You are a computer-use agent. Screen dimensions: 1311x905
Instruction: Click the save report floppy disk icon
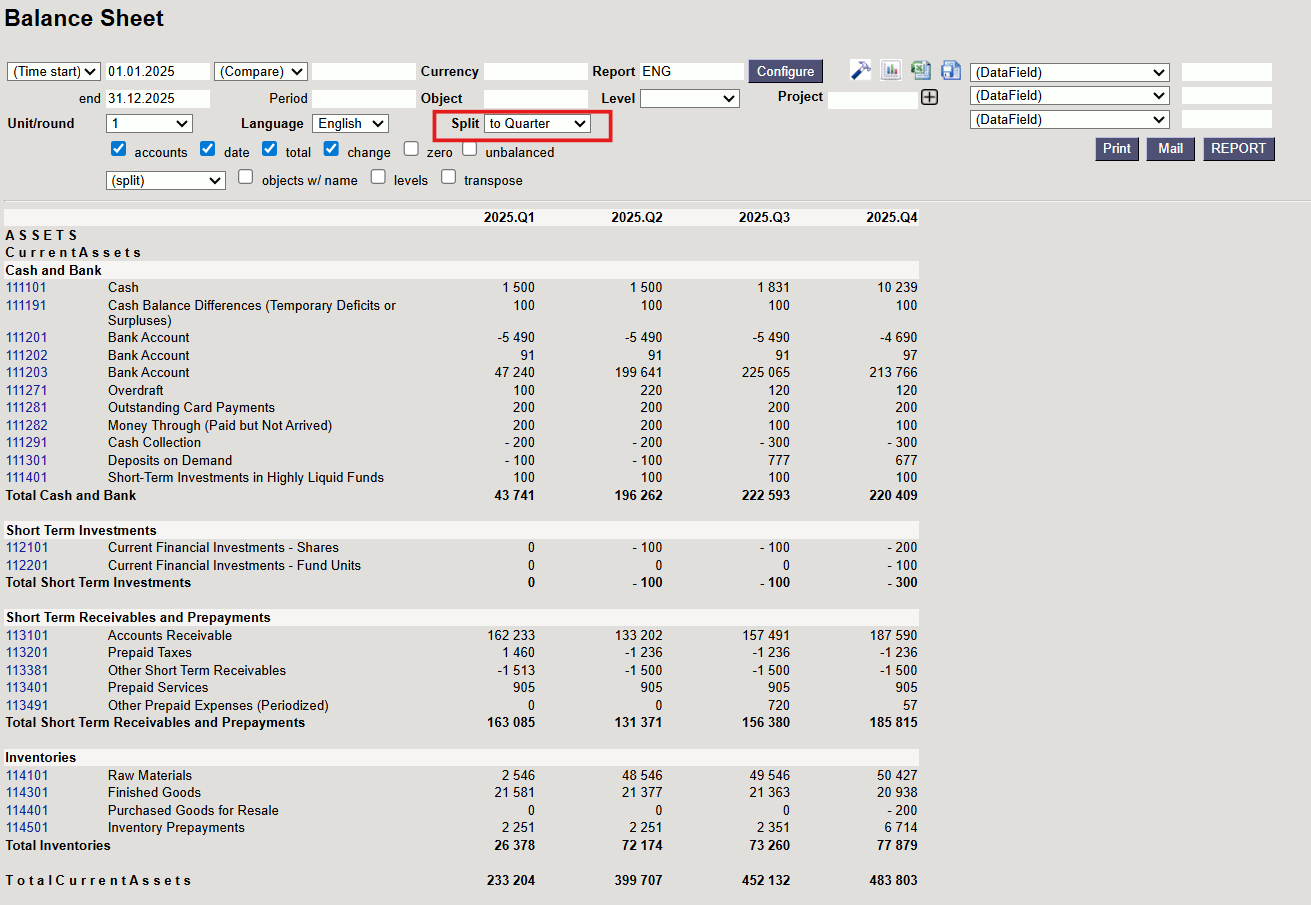pyautogui.click(x=950, y=70)
